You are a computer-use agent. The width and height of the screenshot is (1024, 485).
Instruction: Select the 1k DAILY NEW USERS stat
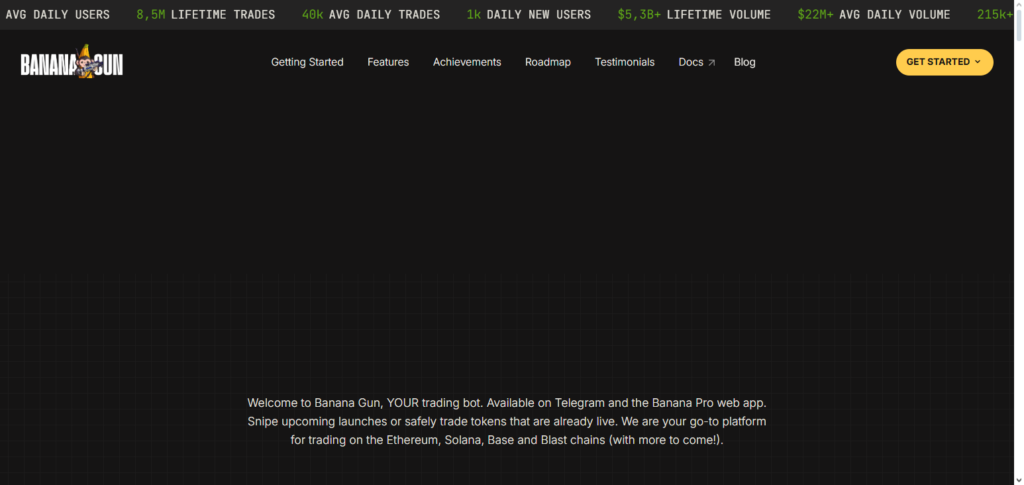point(529,15)
